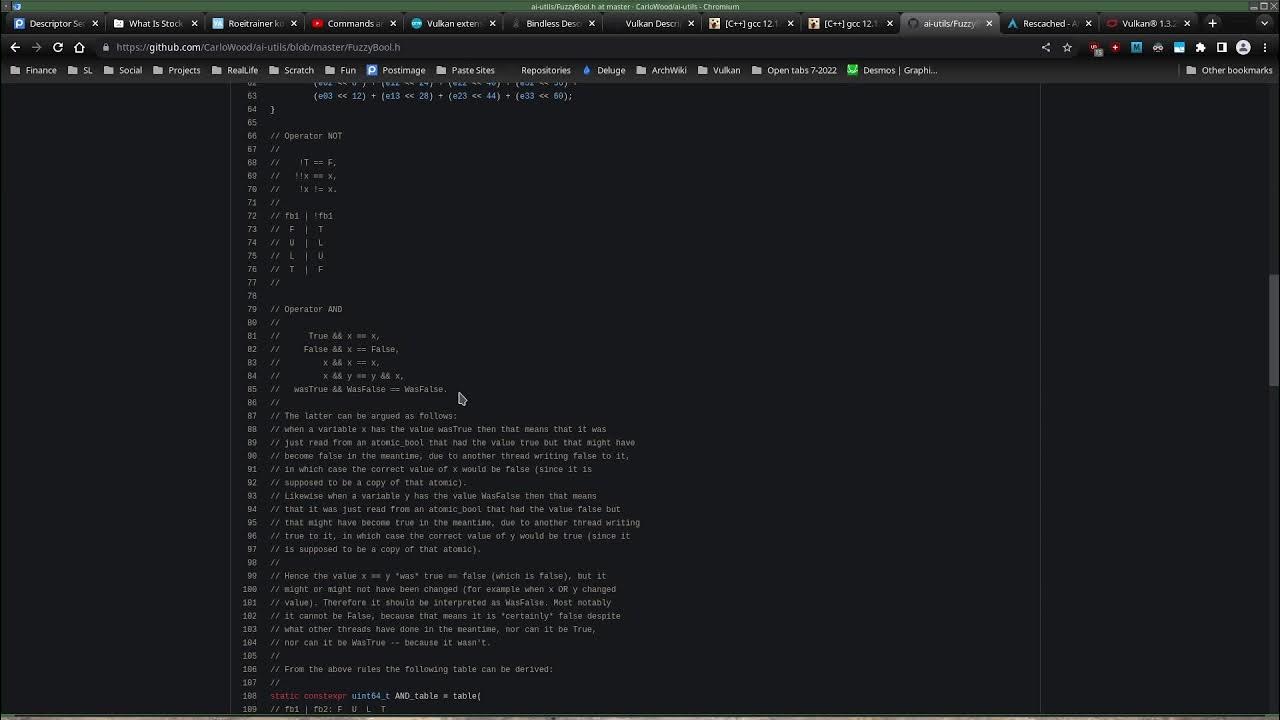The image size is (1280, 720).
Task: Close the Descriptor Set tab
Action: [x=95, y=23]
